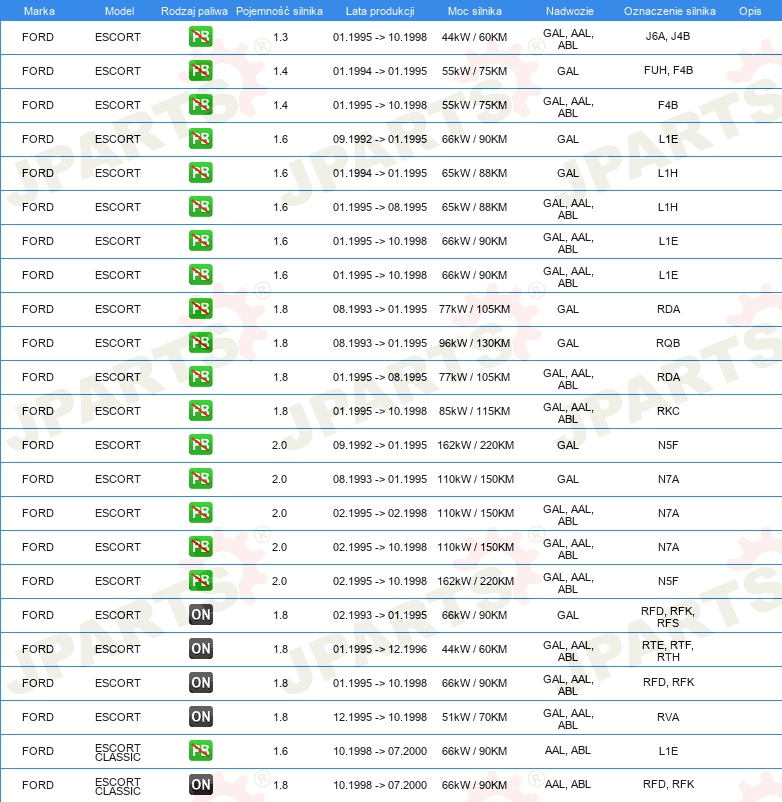
Task: Select the petrol icon in the L1H 01.1995 -> 08.1995 row
Action: click(200, 207)
